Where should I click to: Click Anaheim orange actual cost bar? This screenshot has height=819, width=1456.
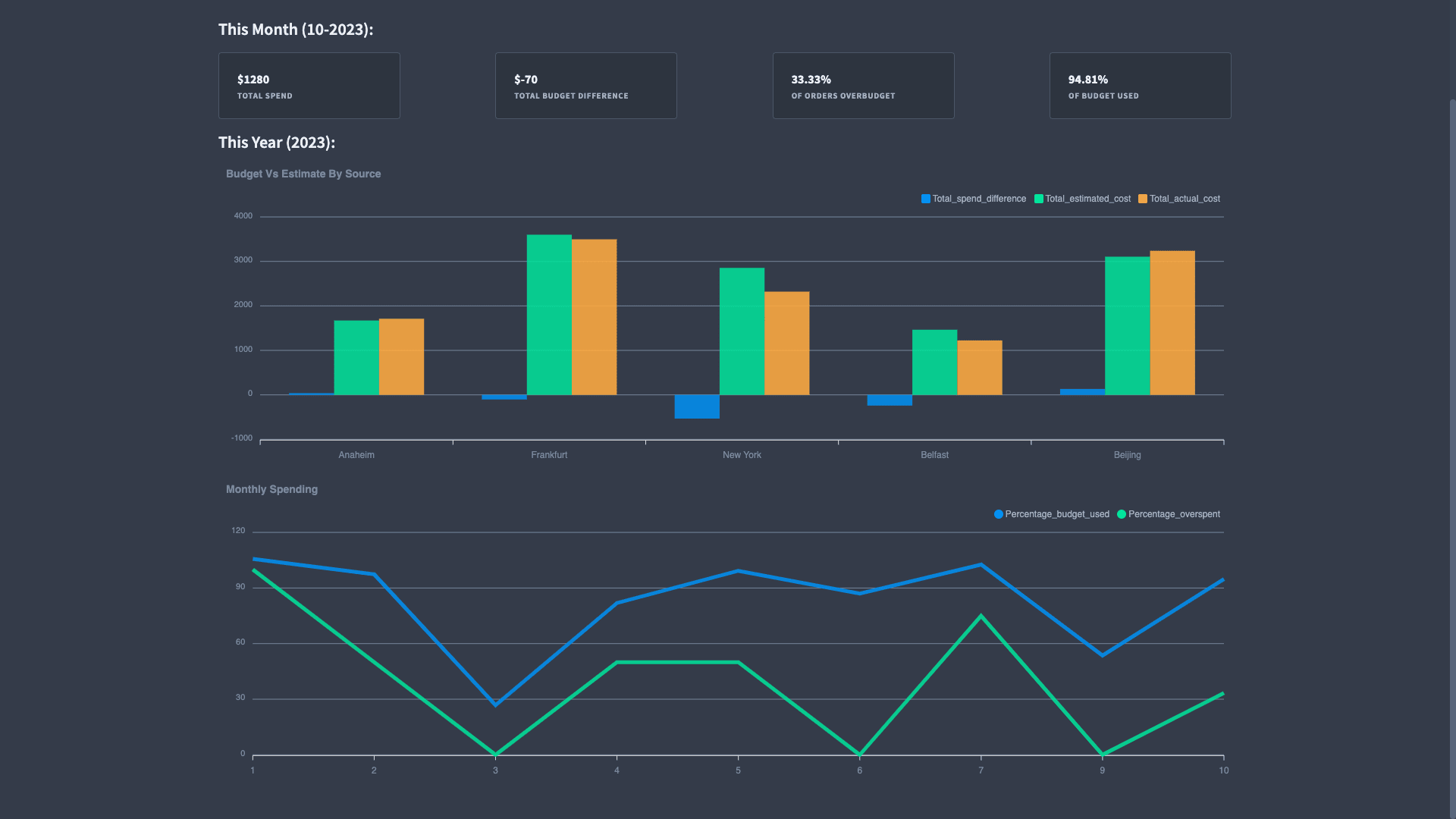(x=401, y=356)
